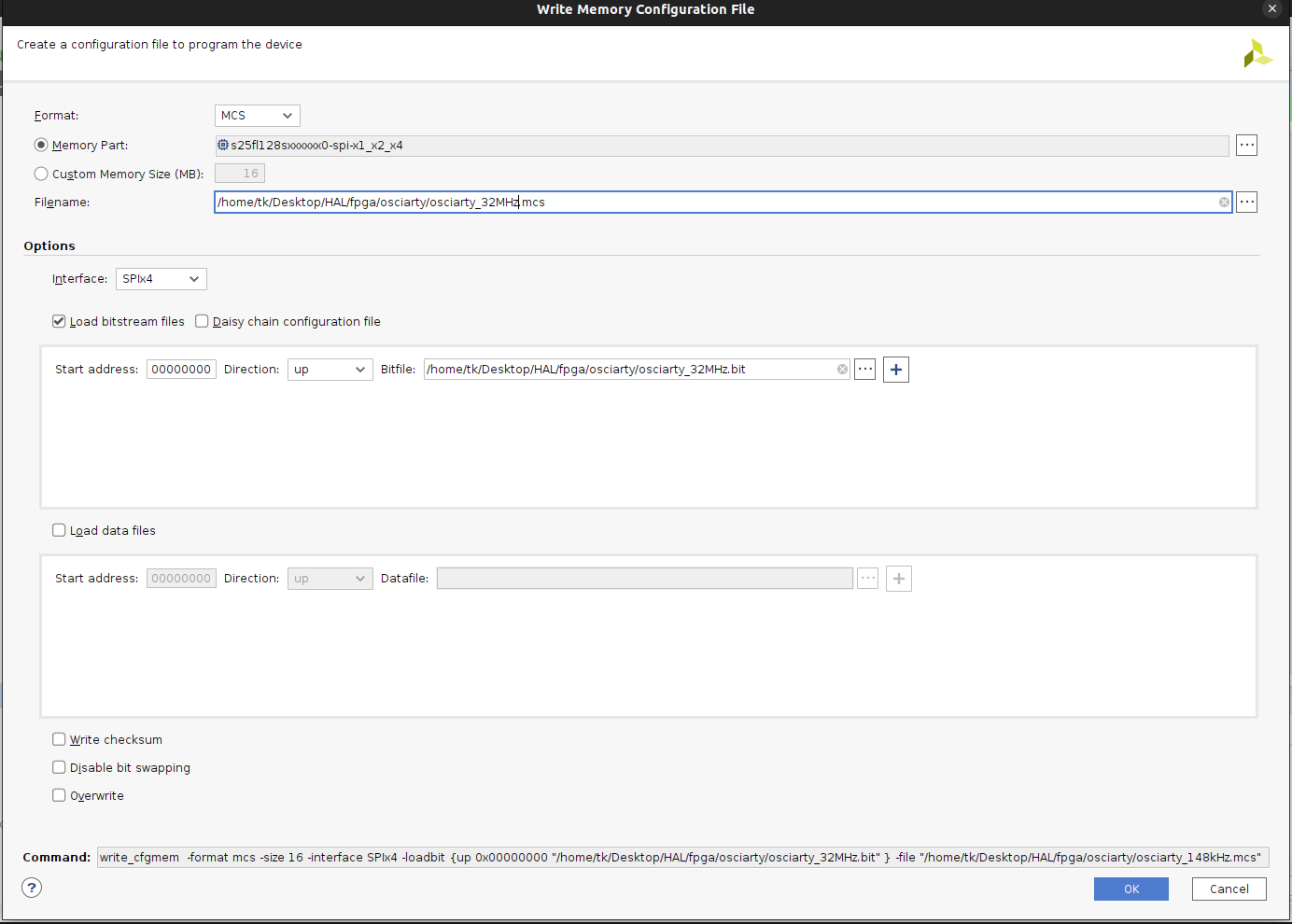
Task: Open bitfile Direction dropdown set to up
Action: pyautogui.click(x=330, y=370)
